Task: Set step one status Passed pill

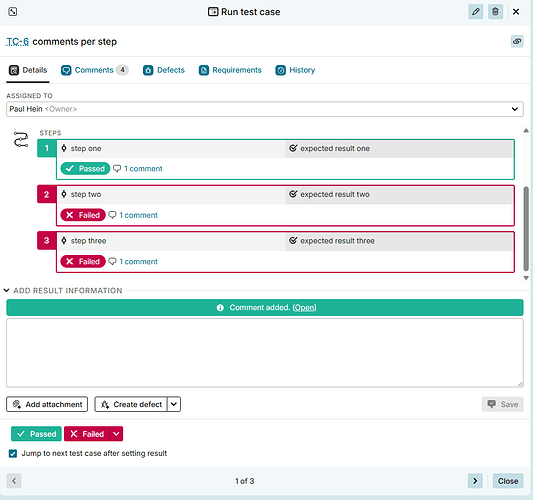Action: pyautogui.click(x=85, y=169)
